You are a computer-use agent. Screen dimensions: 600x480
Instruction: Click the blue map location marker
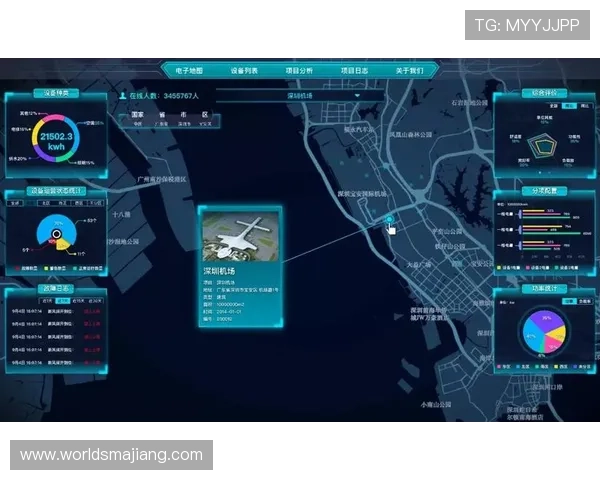tap(389, 219)
